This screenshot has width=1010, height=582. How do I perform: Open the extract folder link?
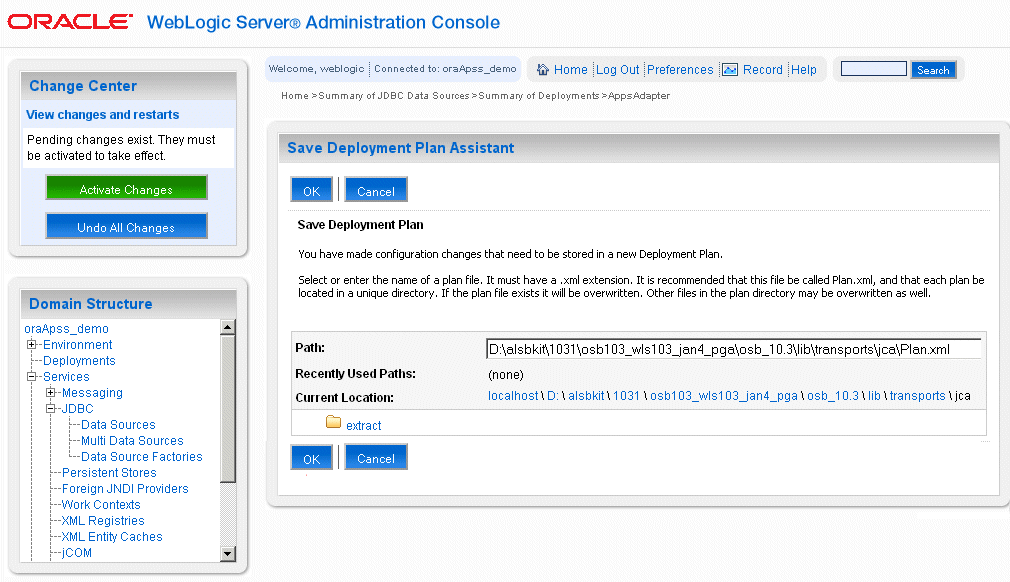(363, 426)
